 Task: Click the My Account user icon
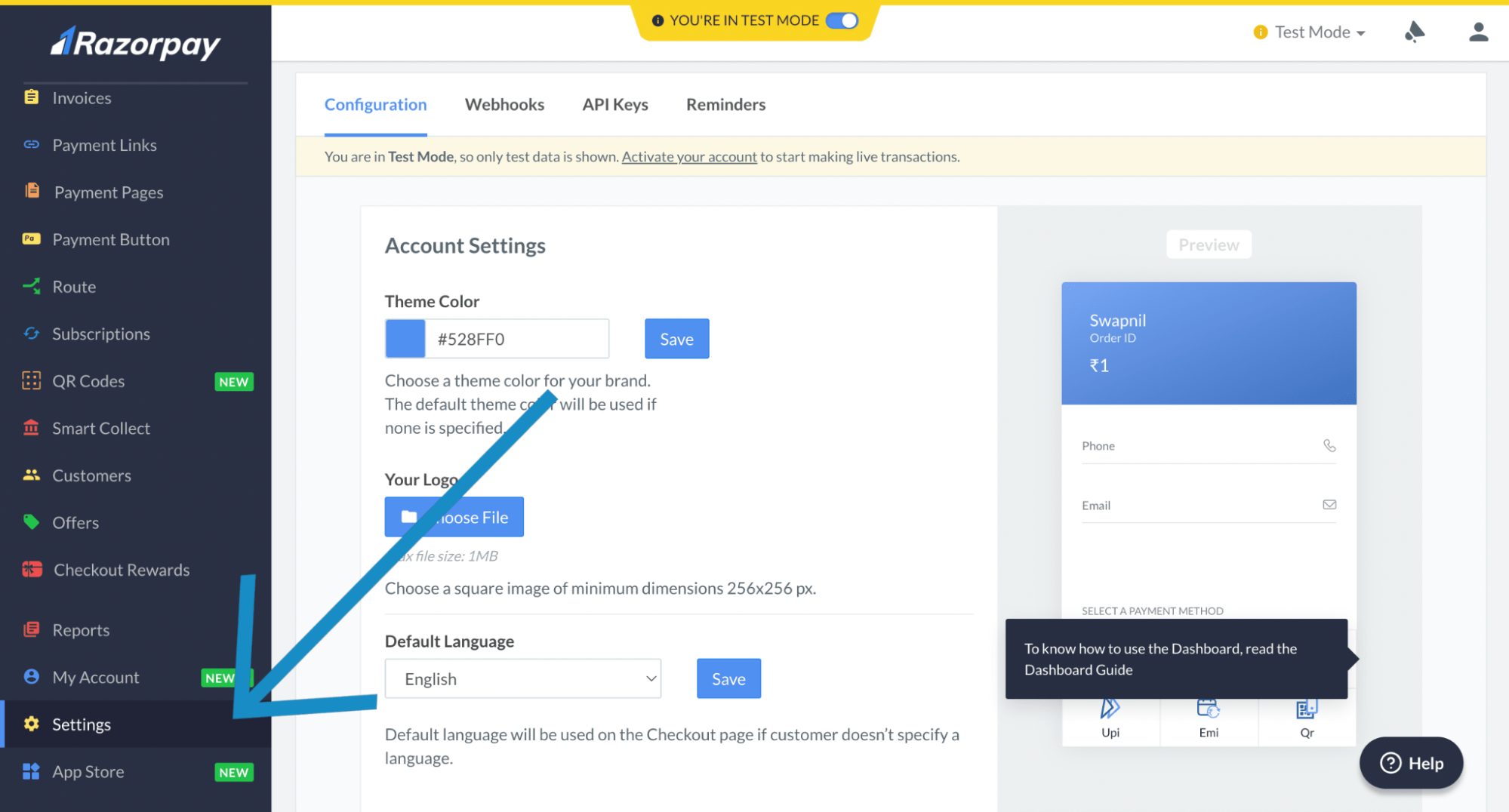[x=31, y=676]
